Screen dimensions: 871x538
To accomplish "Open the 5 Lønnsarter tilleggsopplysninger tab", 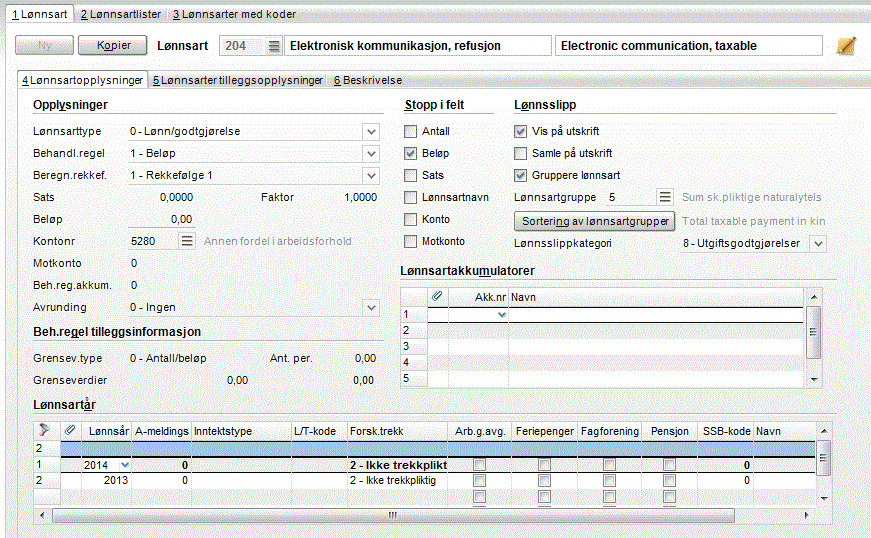I will point(238,80).
